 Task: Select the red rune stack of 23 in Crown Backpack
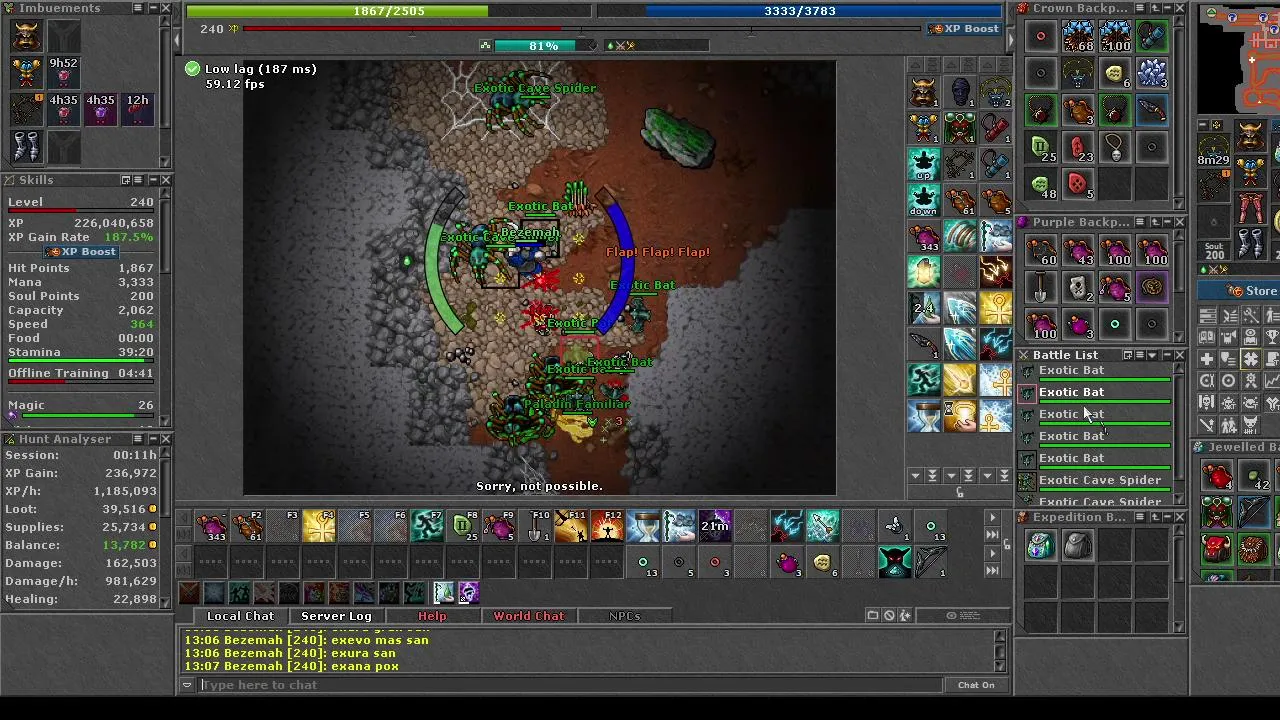pyautogui.click(x=1078, y=148)
